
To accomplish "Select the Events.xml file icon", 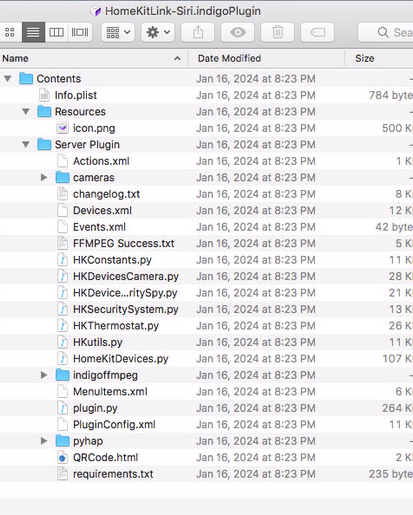I will tap(62, 227).
